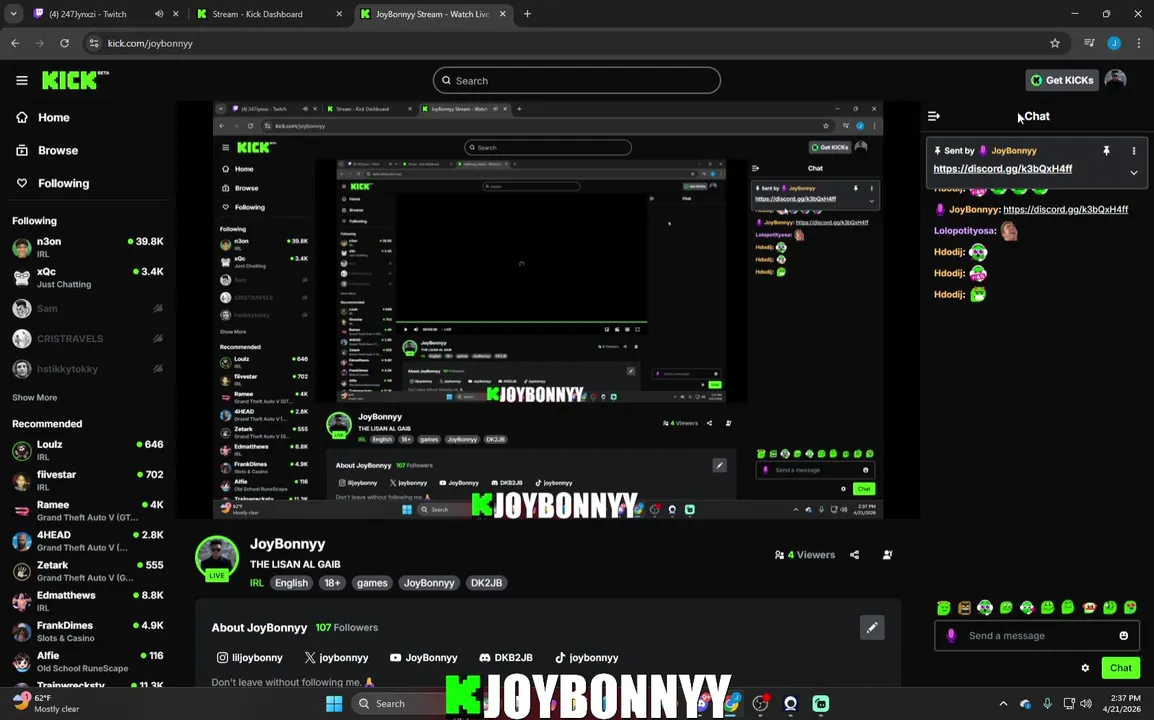Open n3on channel in Following list
The height and width of the screenshot is (720, 1154).
88,247
